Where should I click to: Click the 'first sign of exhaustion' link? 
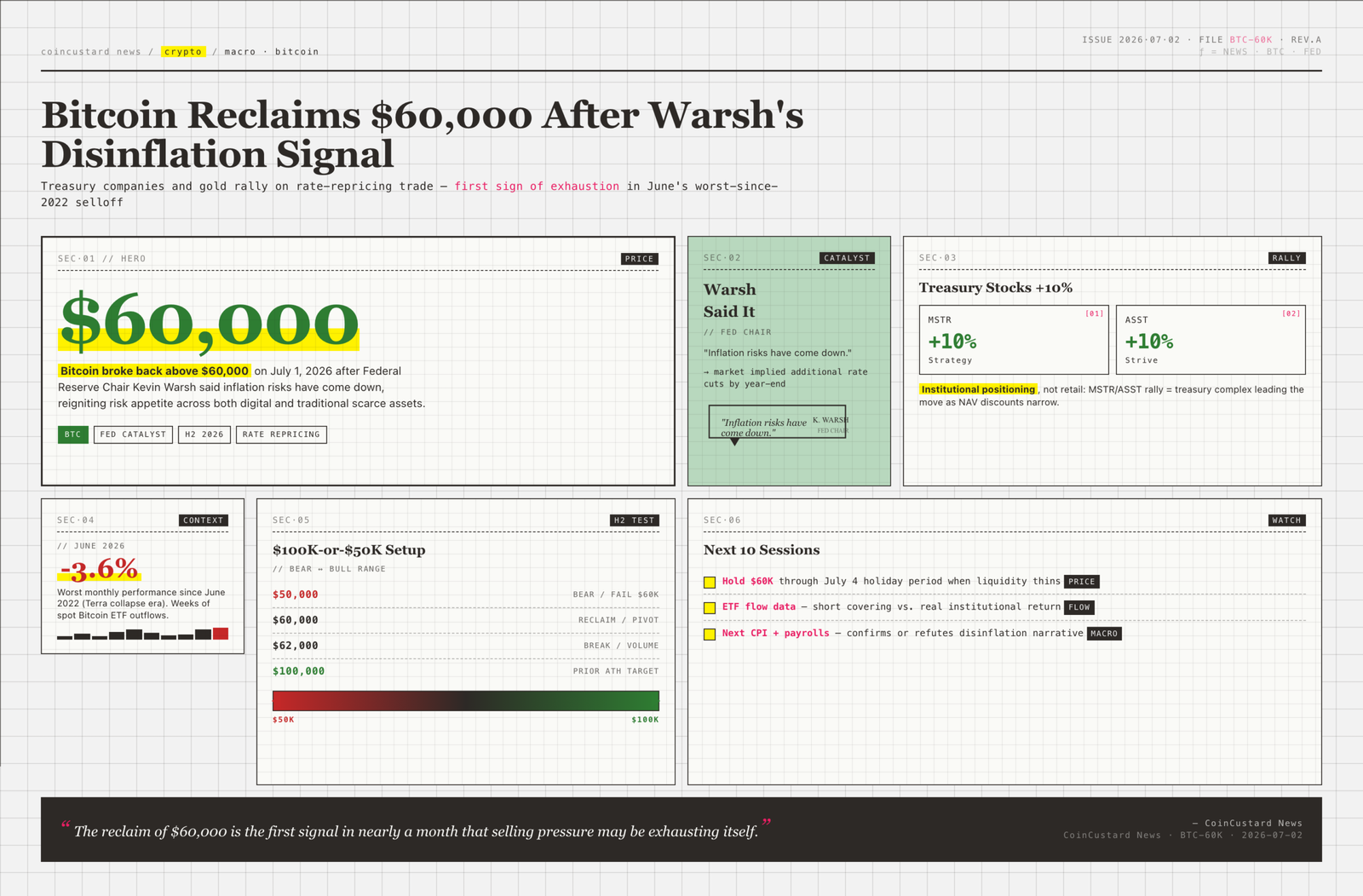click(537, 187)
